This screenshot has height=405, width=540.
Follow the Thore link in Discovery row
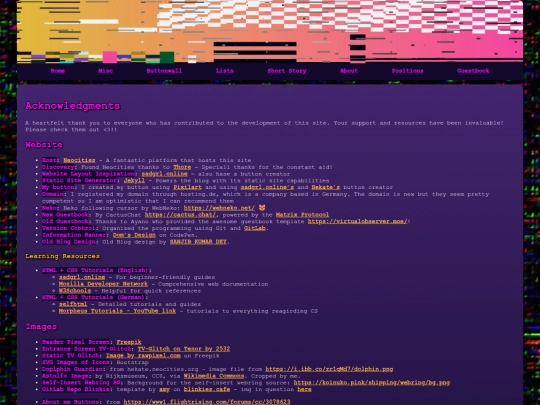coord(182,167)
